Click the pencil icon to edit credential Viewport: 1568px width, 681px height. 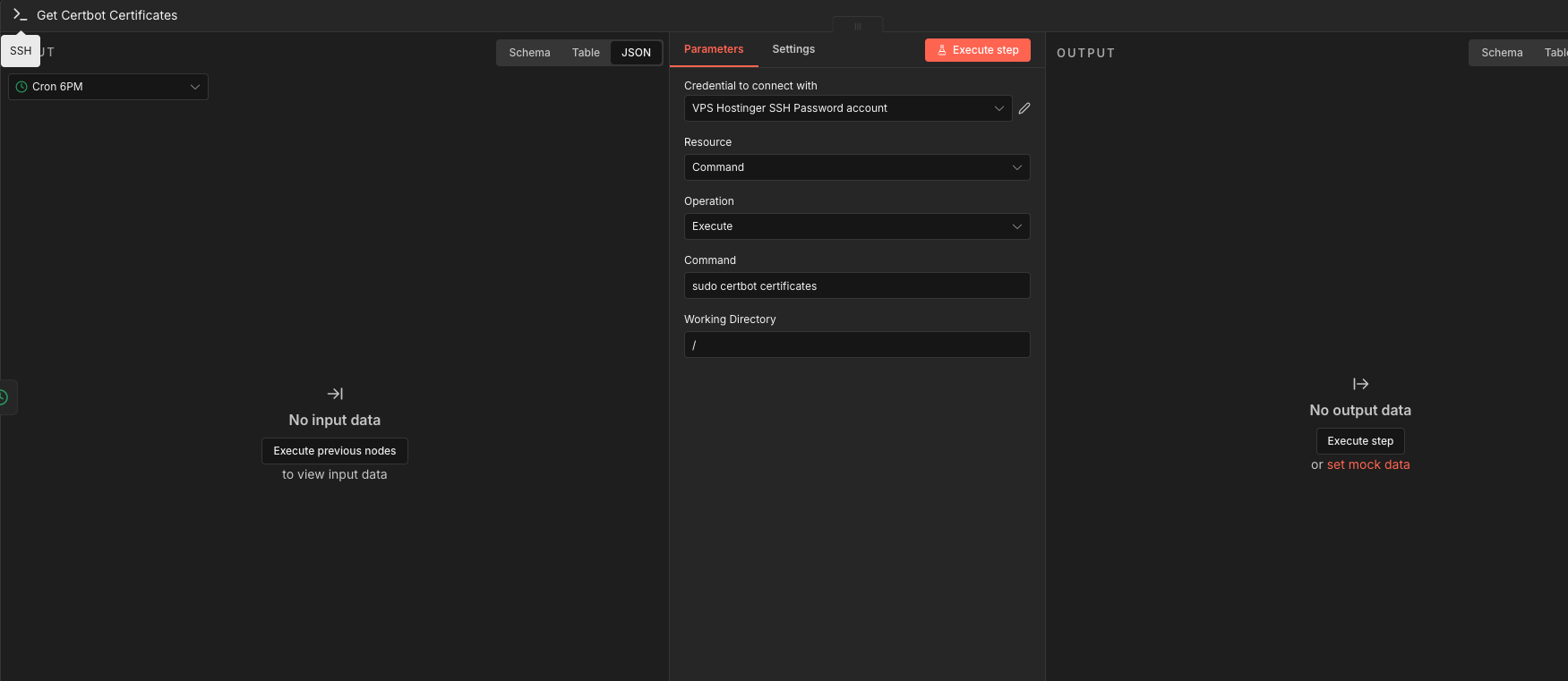pyautogui.click(x=1024, y=108)
